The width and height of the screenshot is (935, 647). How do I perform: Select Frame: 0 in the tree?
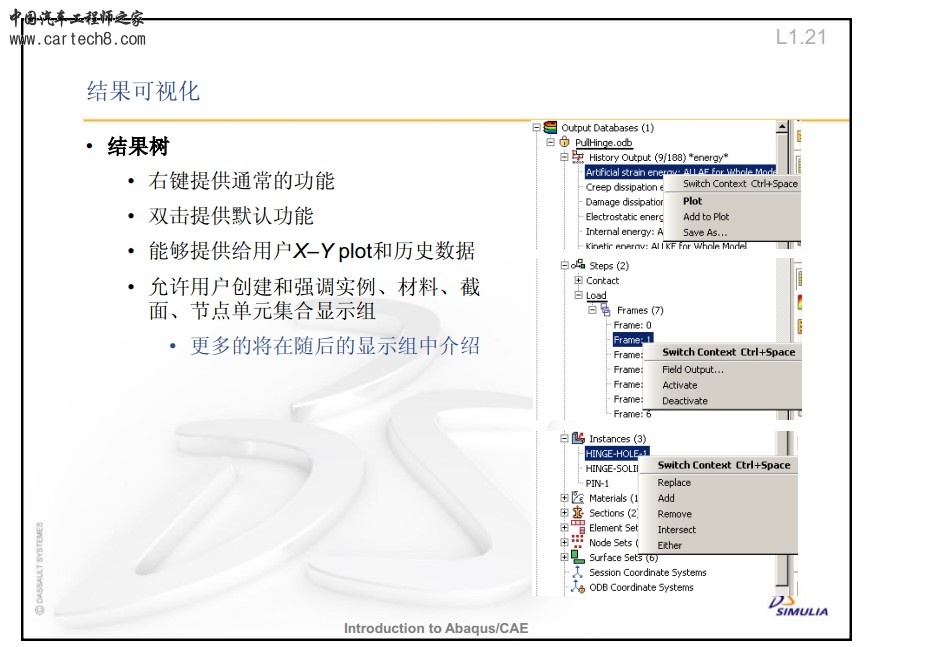pyautogui.click(x=632, y=325)
